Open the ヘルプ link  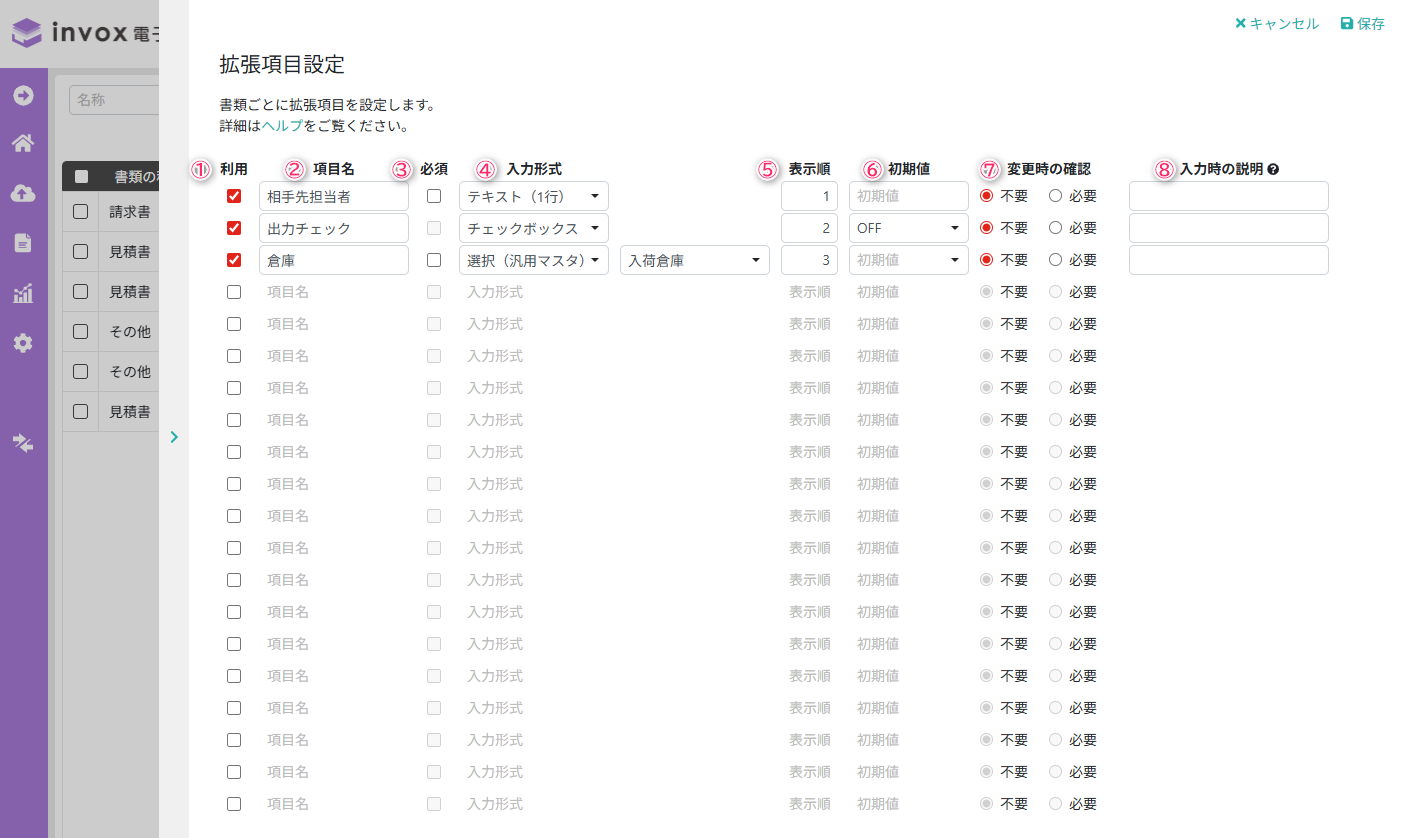point(282,127)
